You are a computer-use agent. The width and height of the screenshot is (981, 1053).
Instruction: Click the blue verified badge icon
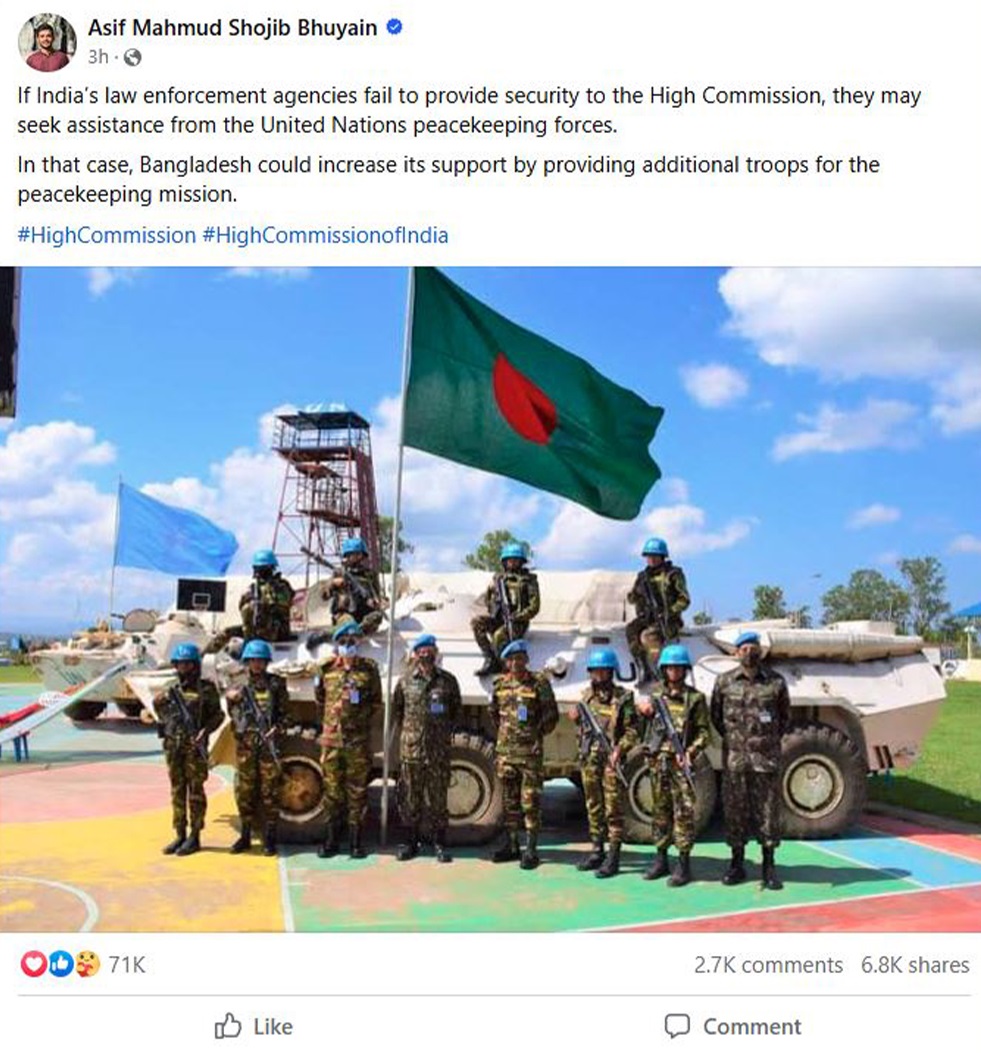(395, 27)
